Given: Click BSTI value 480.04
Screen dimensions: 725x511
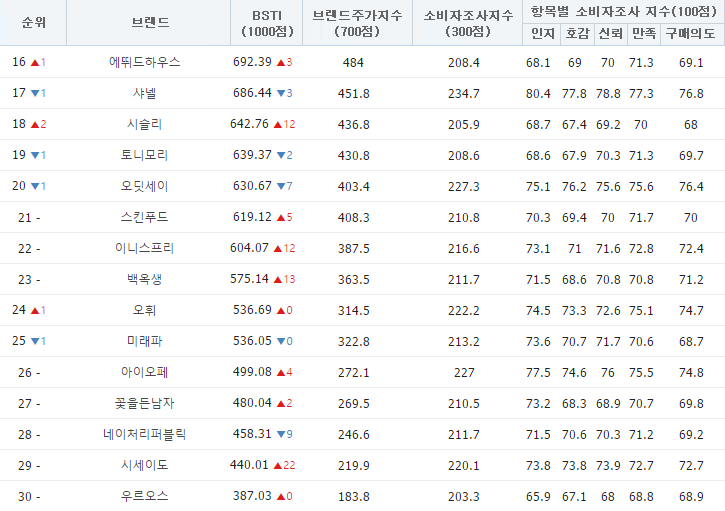Looking at the screenshot, I should (x=252, y=403).
